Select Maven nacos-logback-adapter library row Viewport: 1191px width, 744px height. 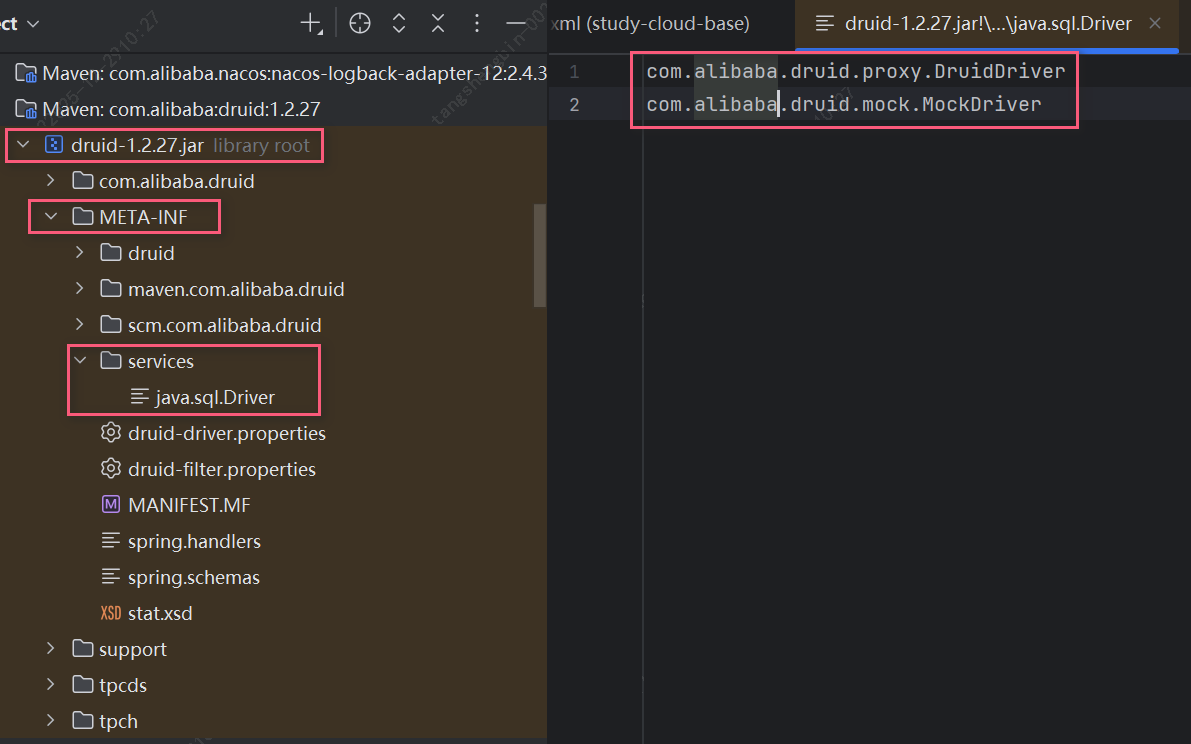coord(273,74)
